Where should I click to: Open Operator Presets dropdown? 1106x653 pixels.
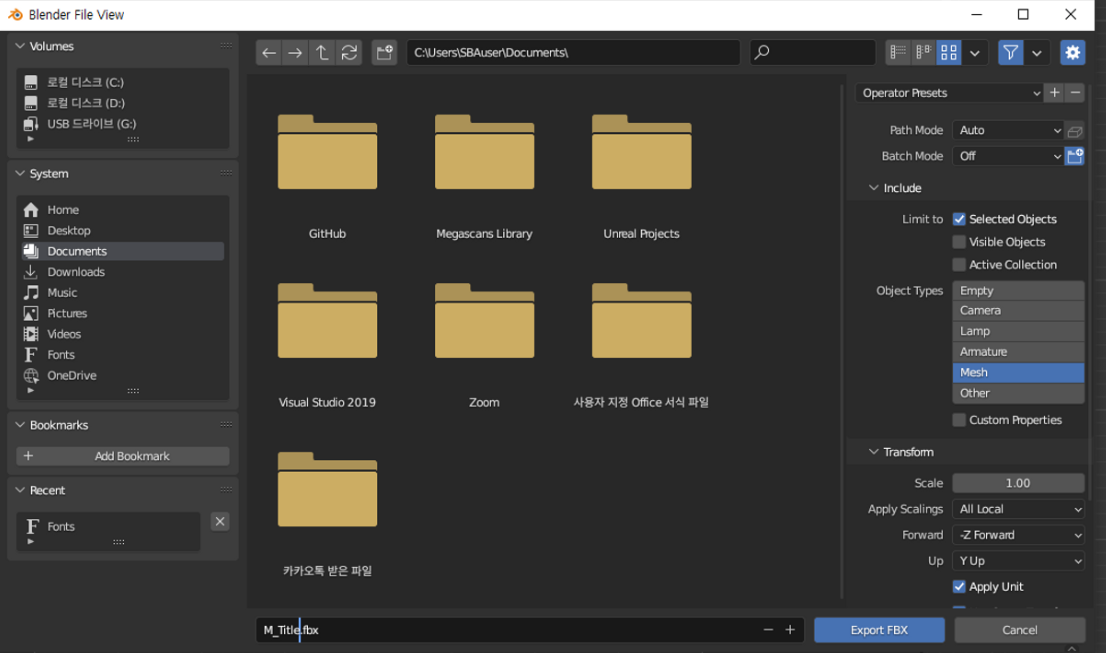pos(949,93)
